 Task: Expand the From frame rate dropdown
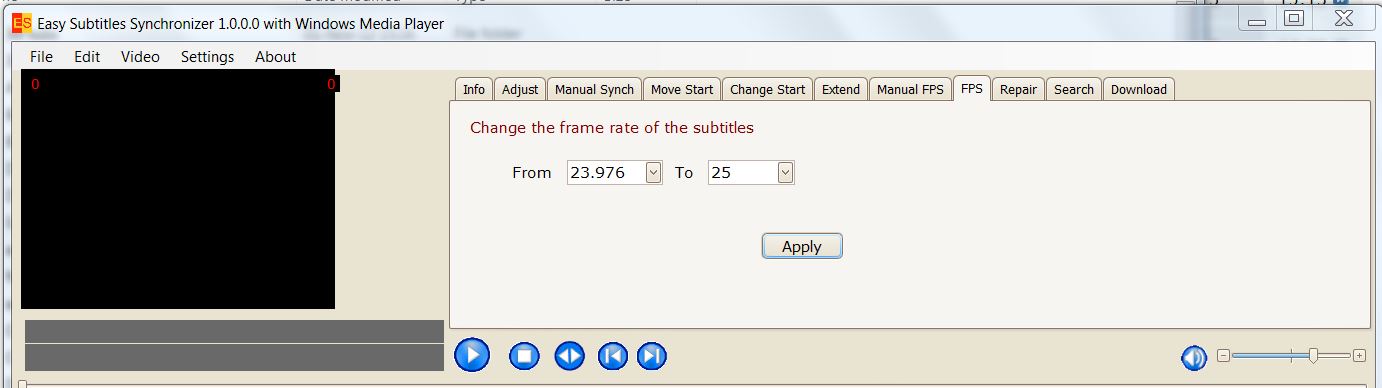653,173
